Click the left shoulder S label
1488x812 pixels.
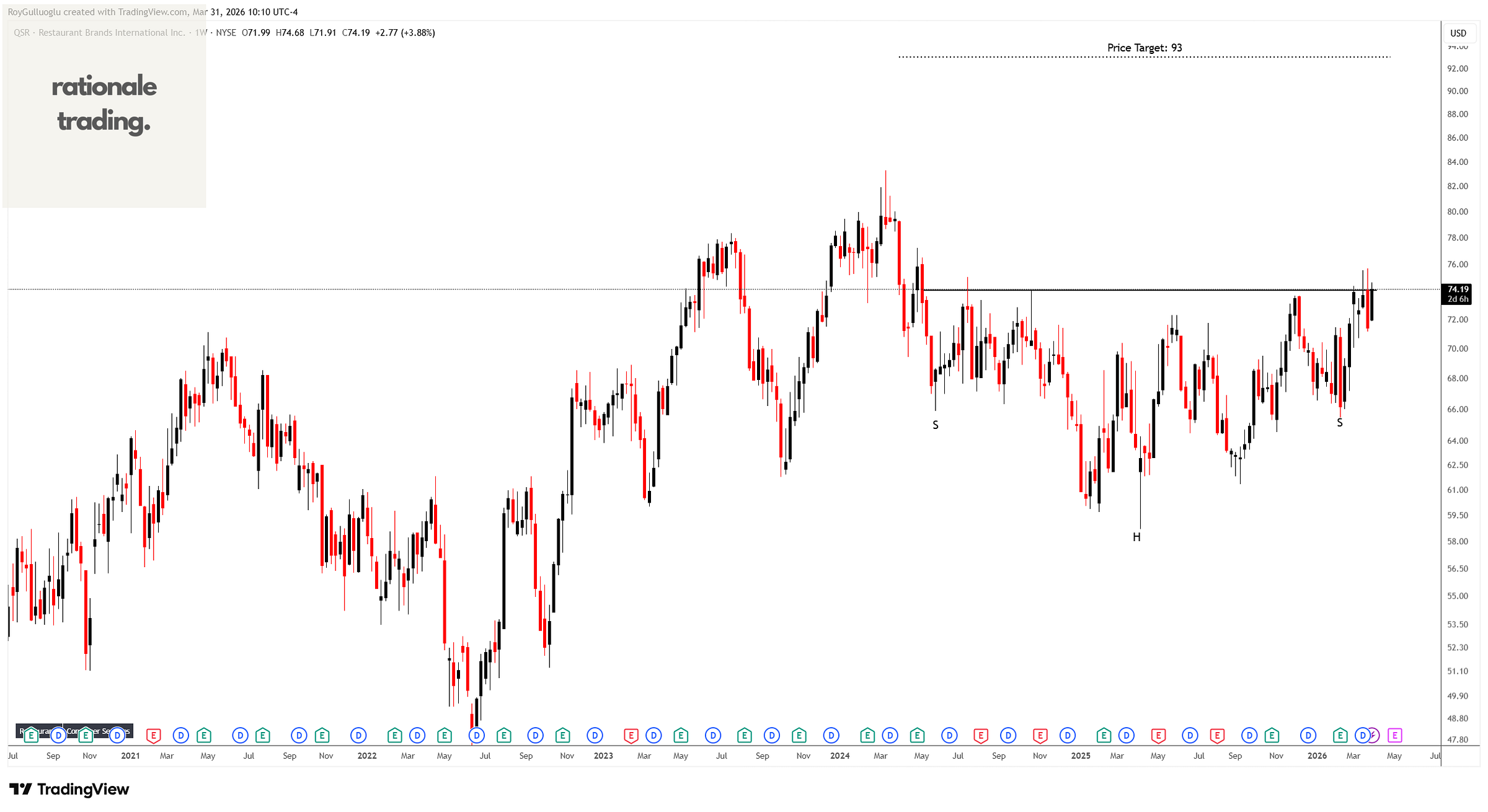[x=936, y=425]
